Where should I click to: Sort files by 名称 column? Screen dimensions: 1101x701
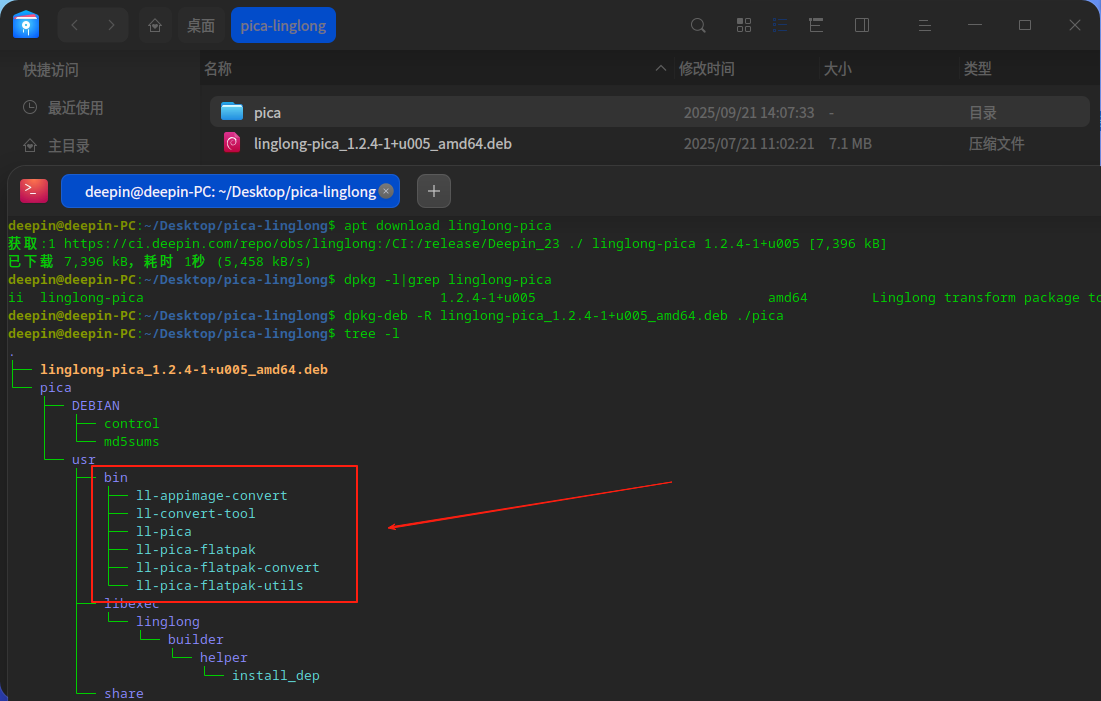(218, 69)
